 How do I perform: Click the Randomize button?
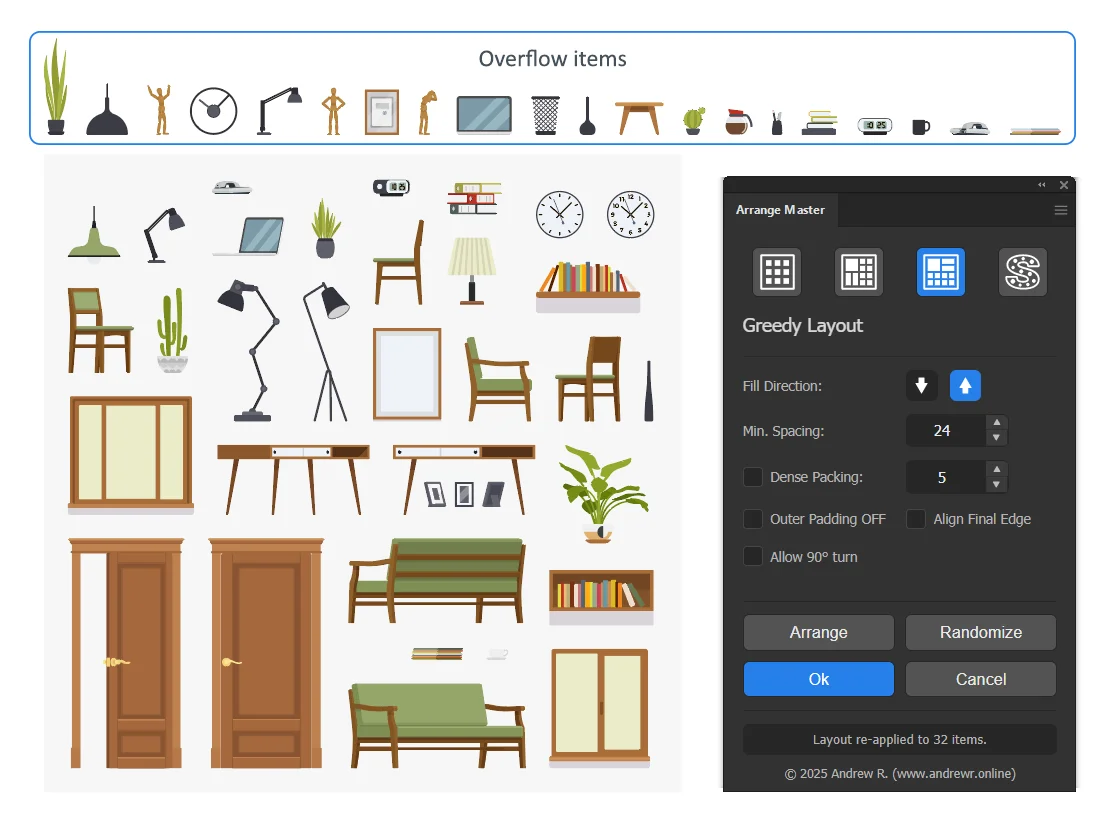click(x=980, y=632)
